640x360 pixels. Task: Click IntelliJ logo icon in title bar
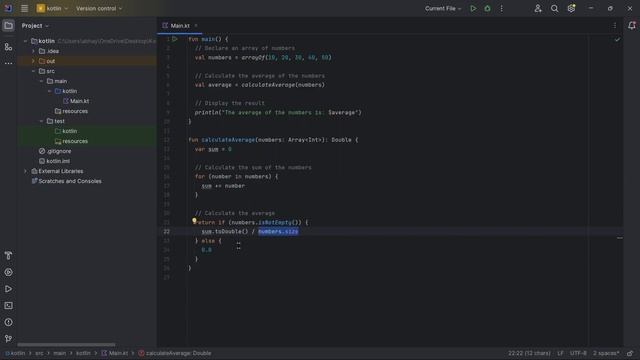8,8
